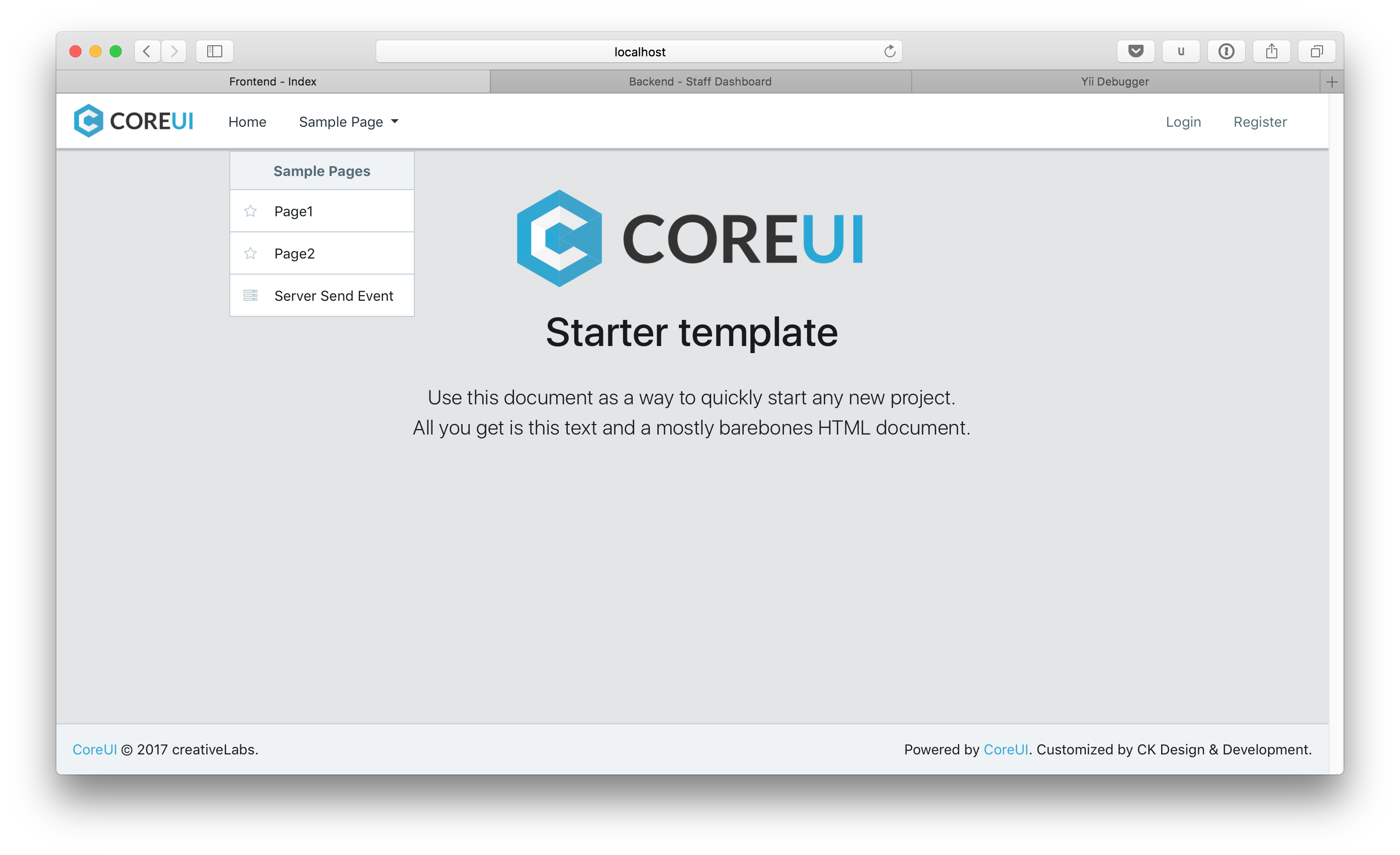Viewport: 1400px width, 855px height.
Task: Click the star icon beside Page2
Action: [250, 253]
